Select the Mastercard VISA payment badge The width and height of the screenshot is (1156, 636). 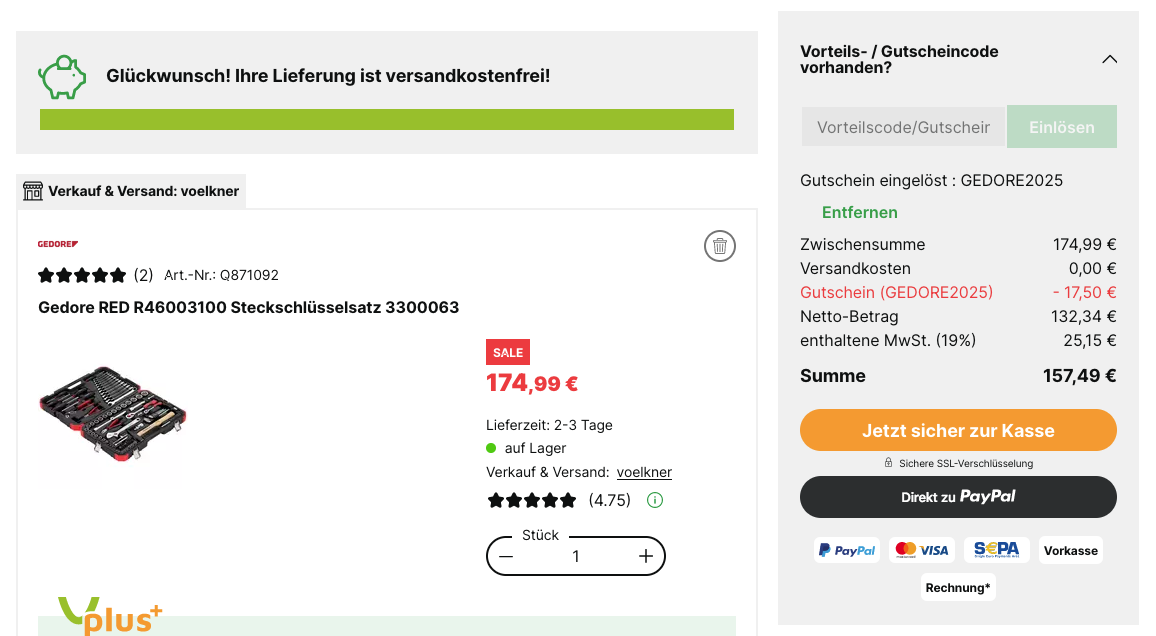[x=922, y=550]
